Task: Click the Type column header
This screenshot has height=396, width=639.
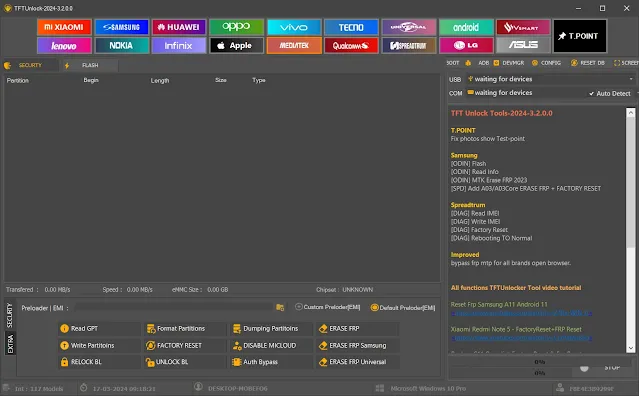Action: click(x=259, y=80)
